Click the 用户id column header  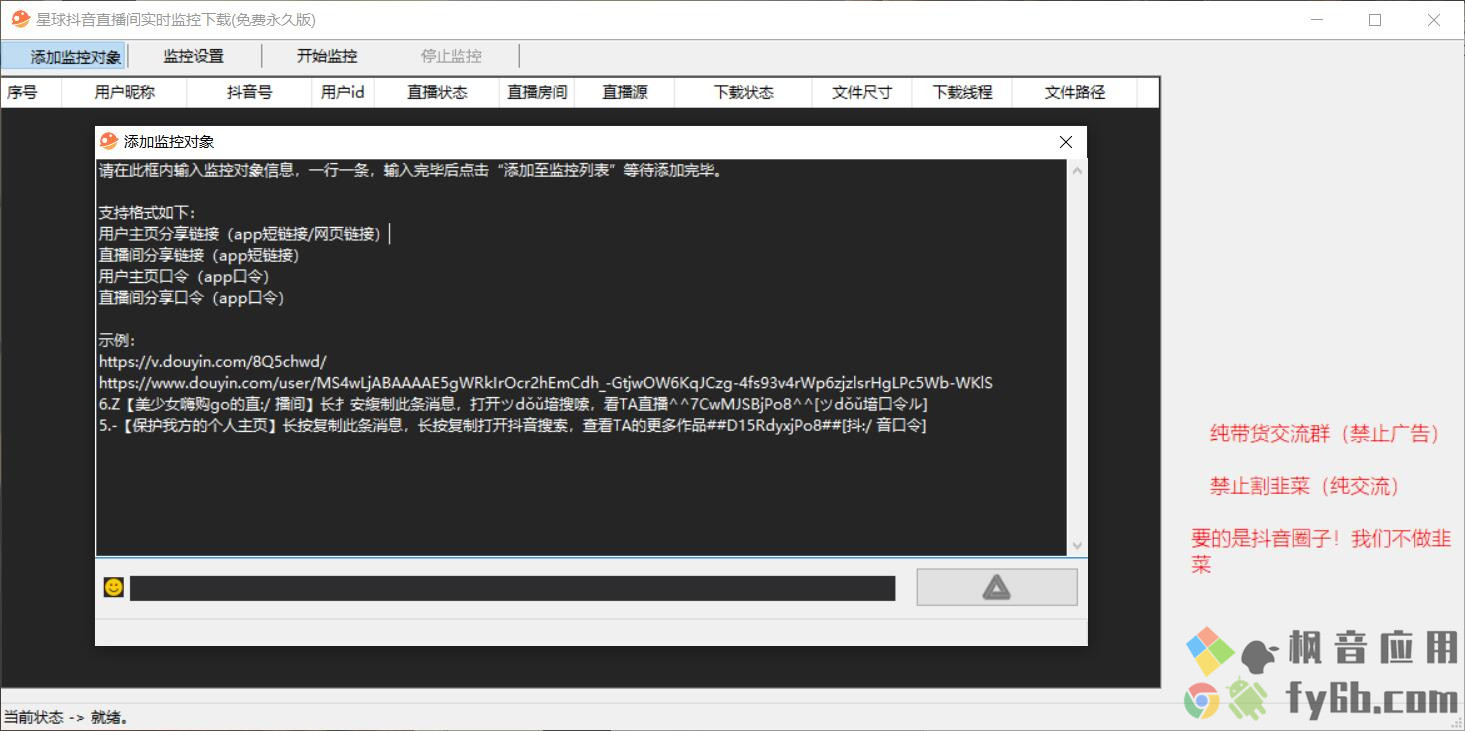click(x=343, y=92)
